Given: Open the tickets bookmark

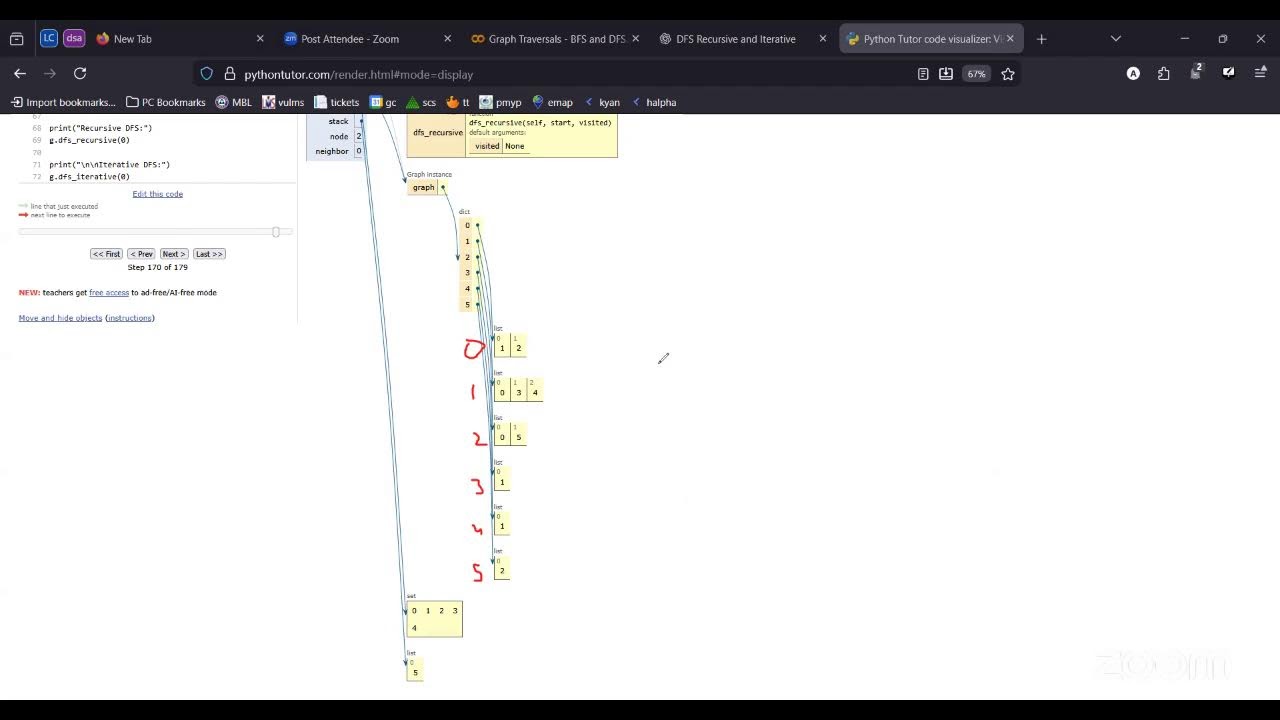Looking at the screenshot, I should [337, 102].
